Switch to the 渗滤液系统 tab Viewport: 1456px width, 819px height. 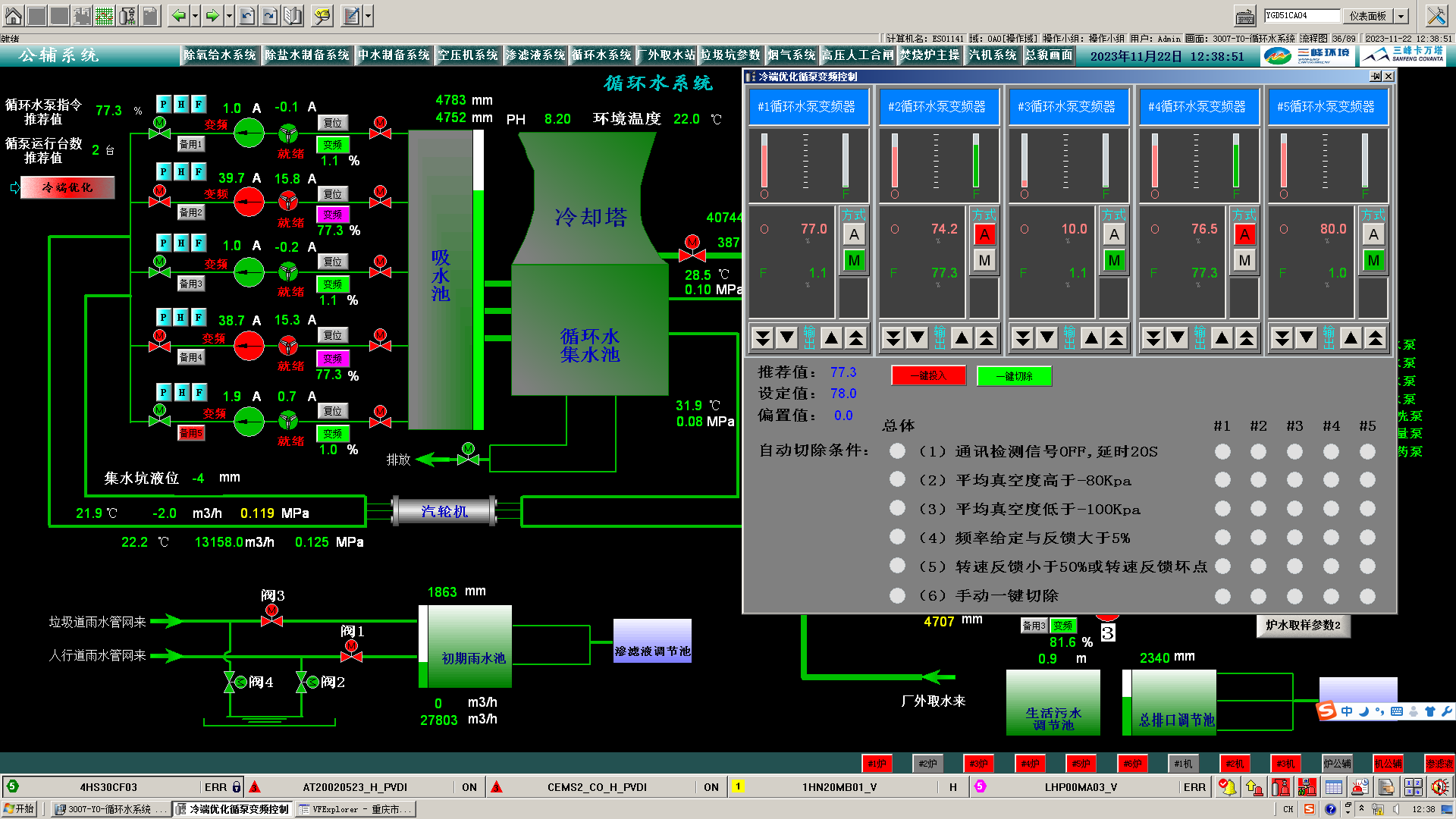[535, 55]
